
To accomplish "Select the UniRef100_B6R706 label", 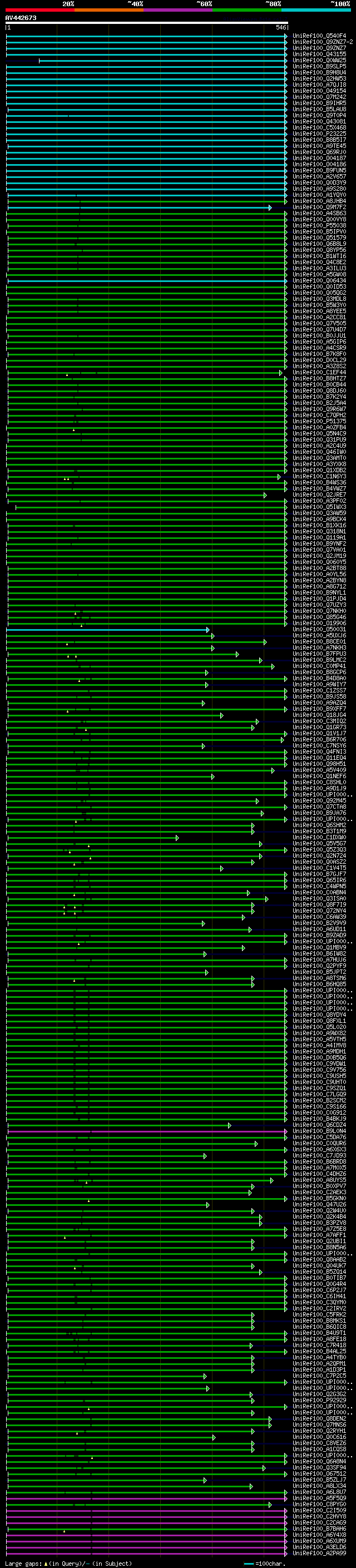I will 319,740.
